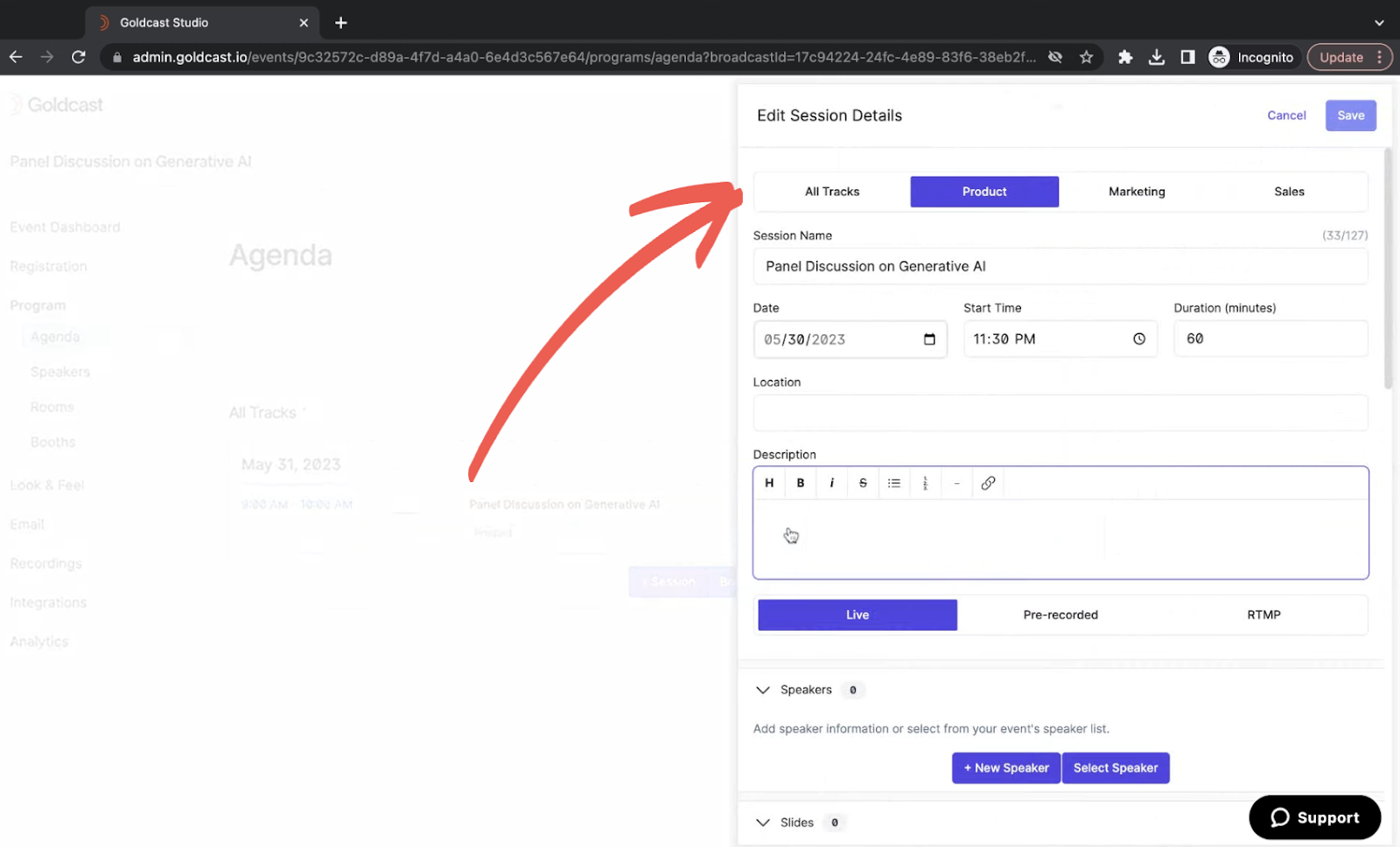Open the tab search chevron
The width and height of the screenshot is (1400, 847).
click(1379, 23)
